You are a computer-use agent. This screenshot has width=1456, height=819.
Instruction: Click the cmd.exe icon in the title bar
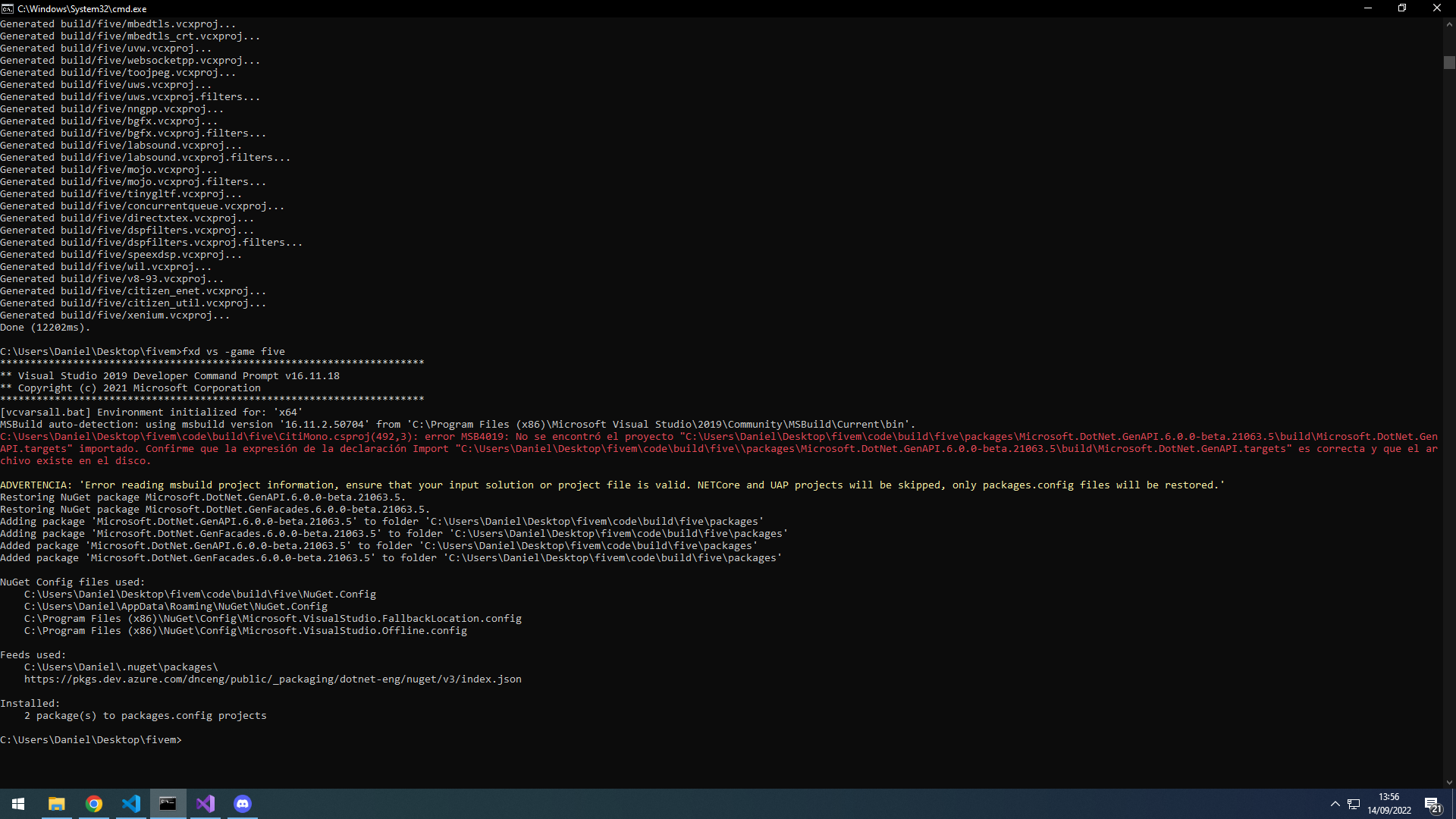(8, 8)
